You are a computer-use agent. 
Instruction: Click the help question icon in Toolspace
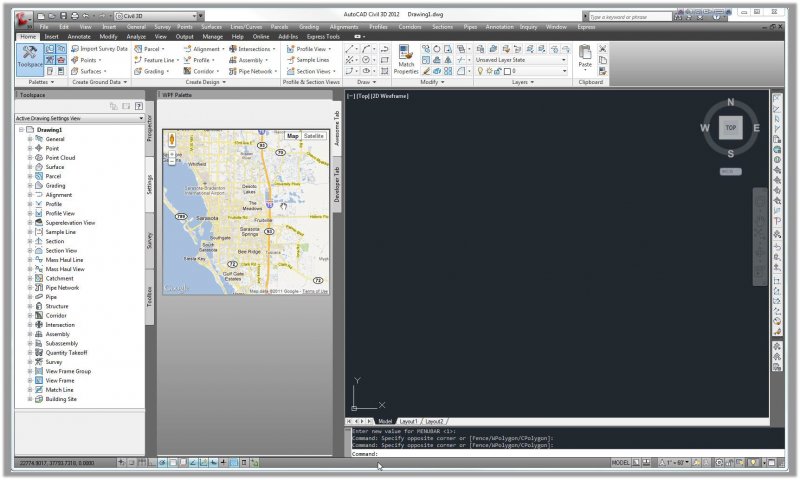pos(138,106)
